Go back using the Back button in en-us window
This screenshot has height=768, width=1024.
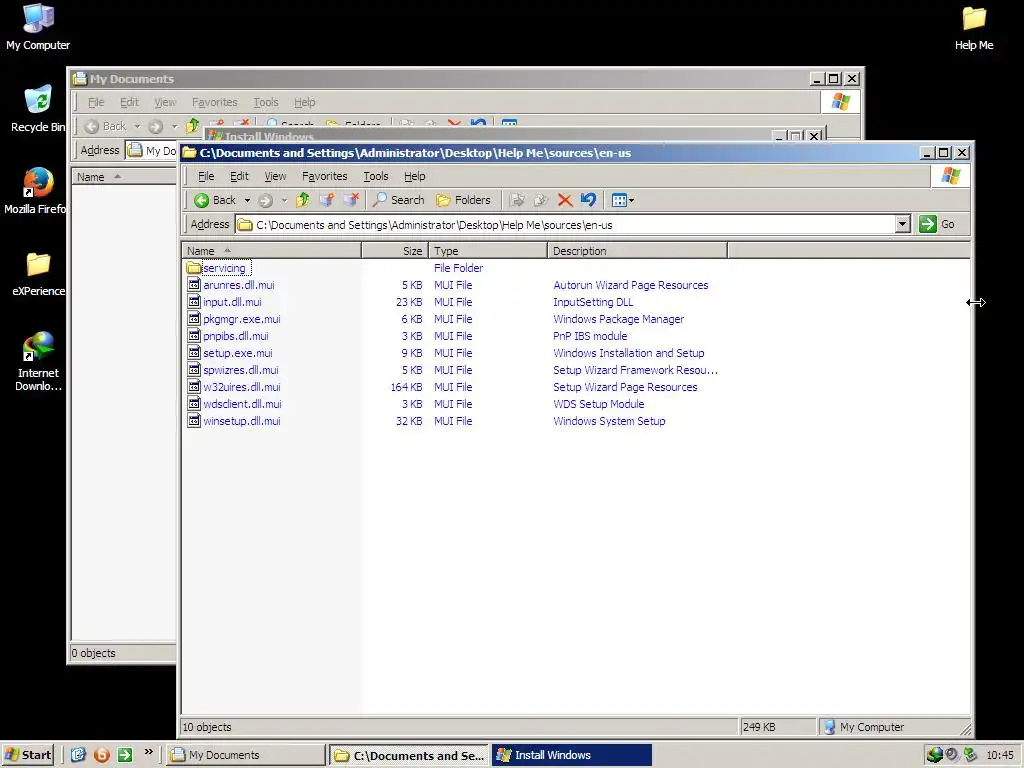(x=215, y=200)
